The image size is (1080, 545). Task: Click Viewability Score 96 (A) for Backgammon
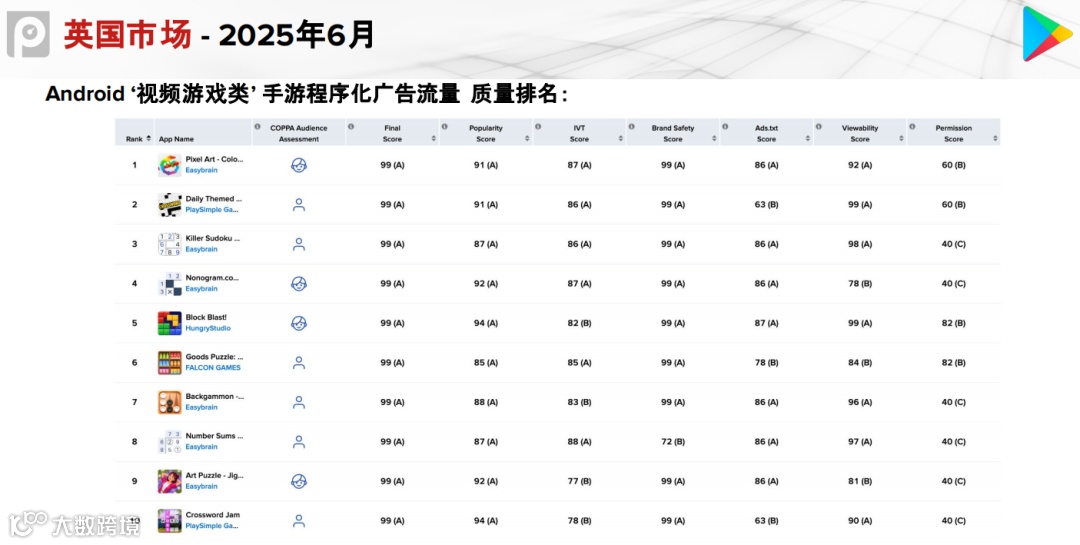(x=860, y=402)
